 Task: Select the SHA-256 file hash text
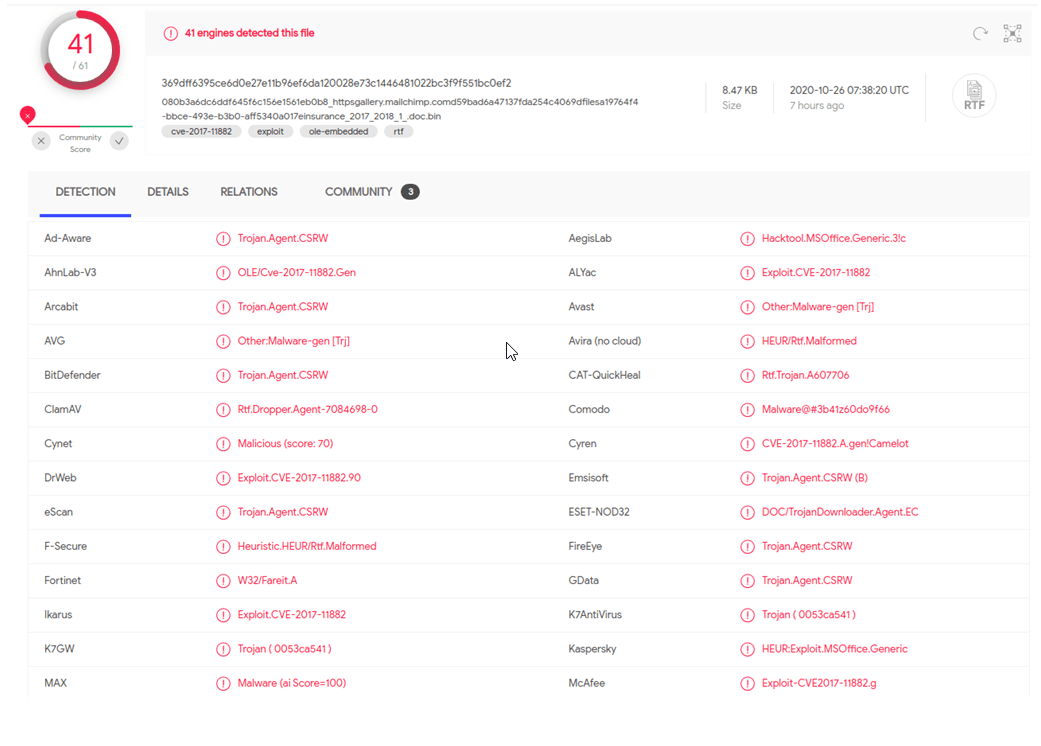[x=337, y=83]
